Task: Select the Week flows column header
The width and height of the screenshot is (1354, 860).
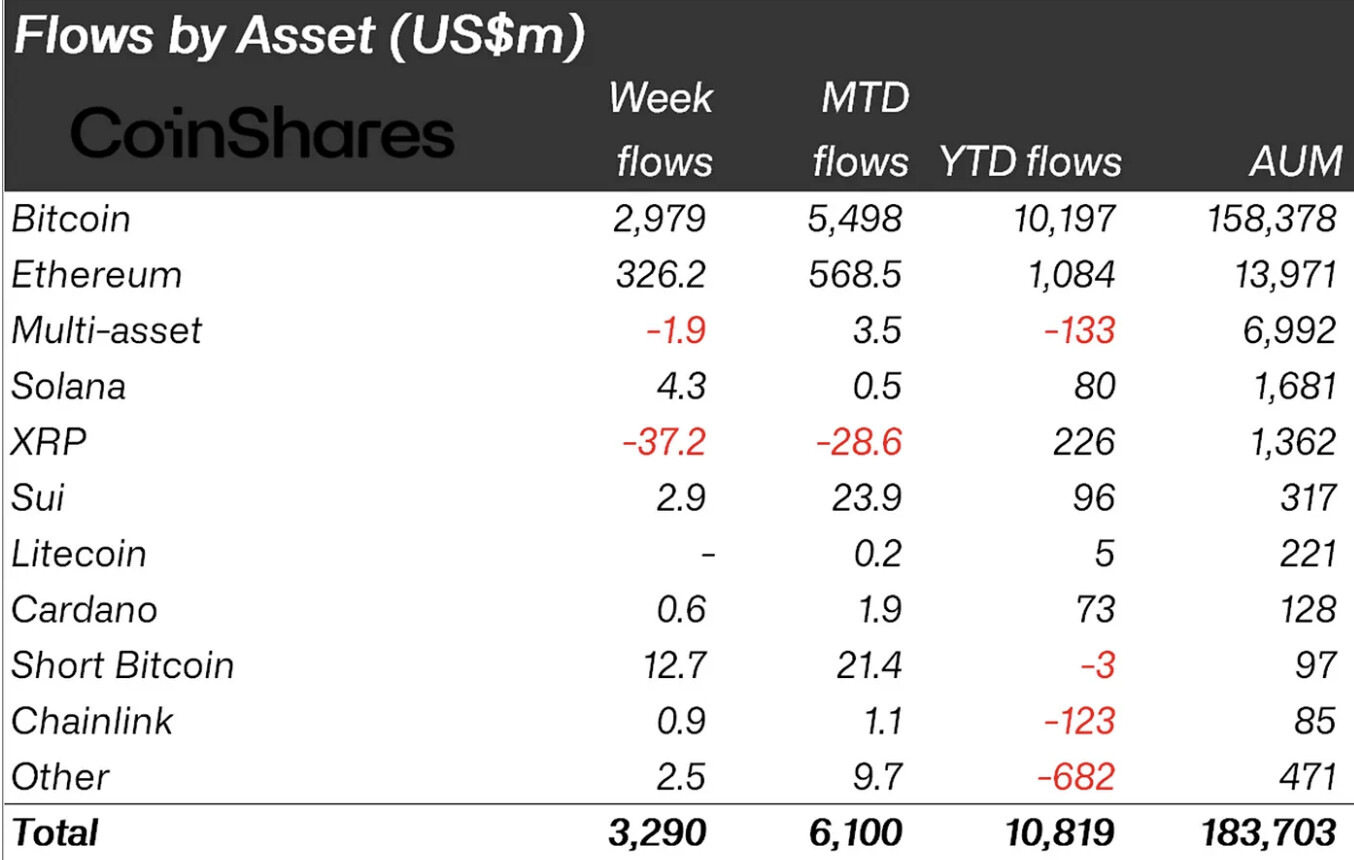Action: [660, 129]
